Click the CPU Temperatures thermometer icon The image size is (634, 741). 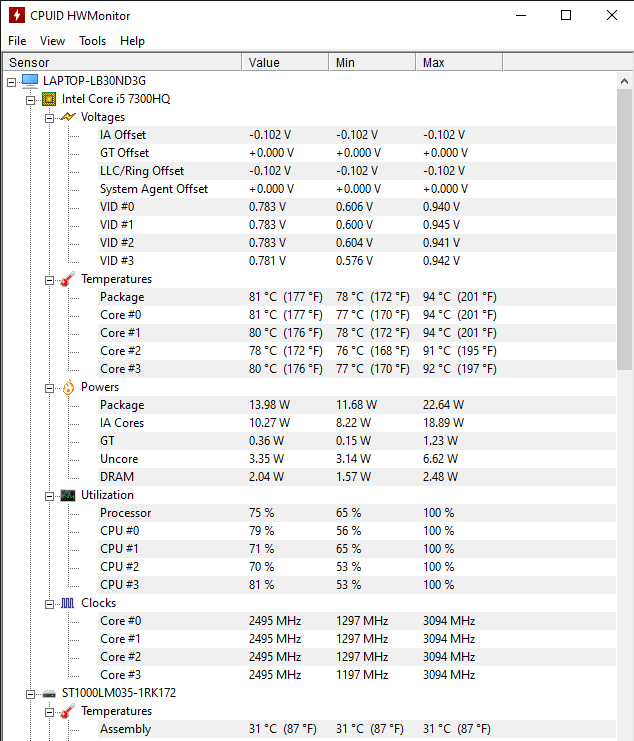tap(68, 279)
